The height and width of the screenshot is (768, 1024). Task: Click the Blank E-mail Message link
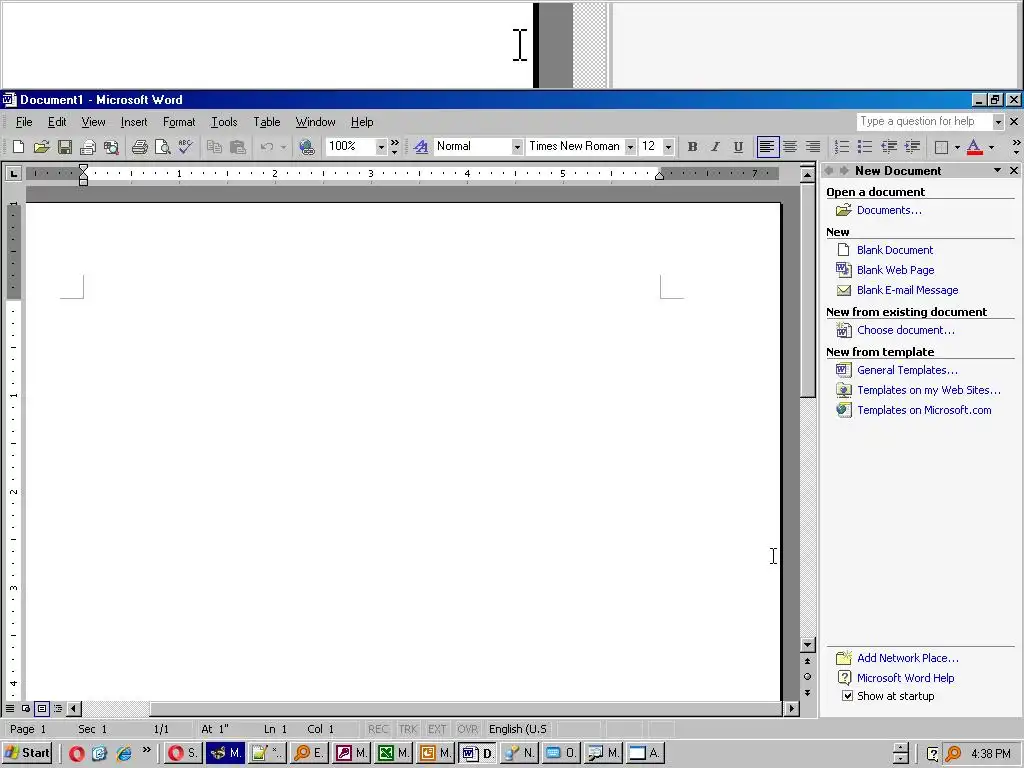click(x=908, y=290)
